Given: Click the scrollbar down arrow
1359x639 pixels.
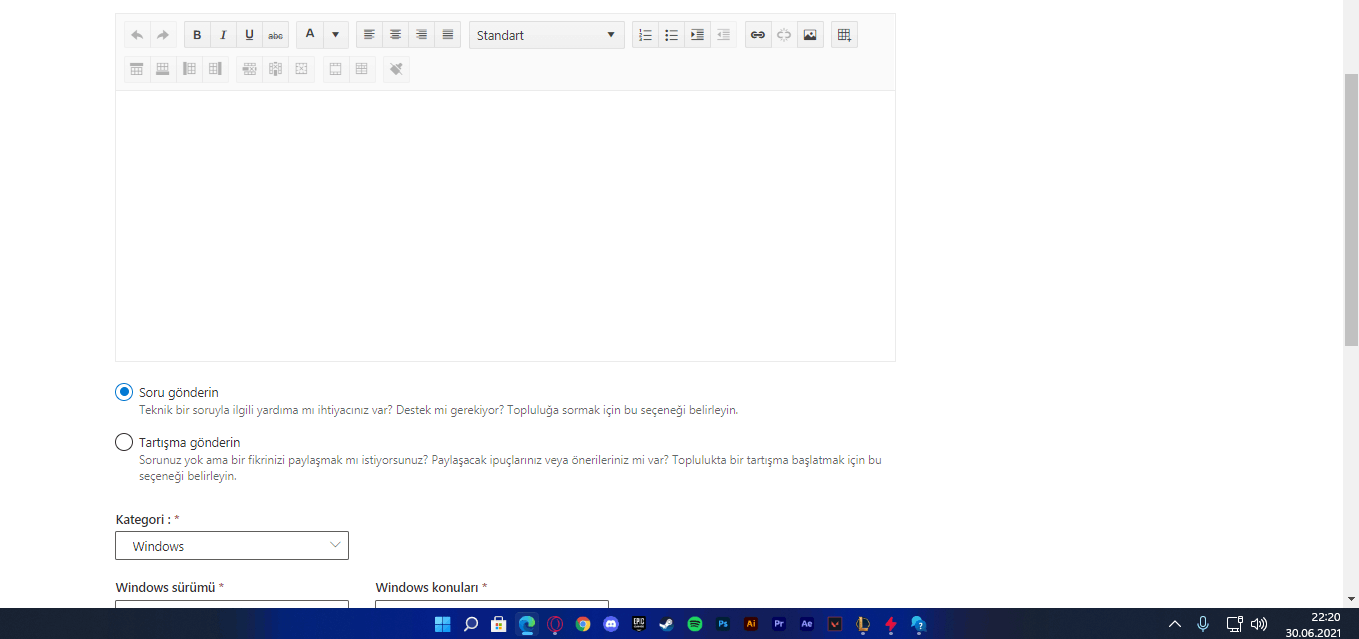Looking at the screenshot, I should click(1351, 598).
